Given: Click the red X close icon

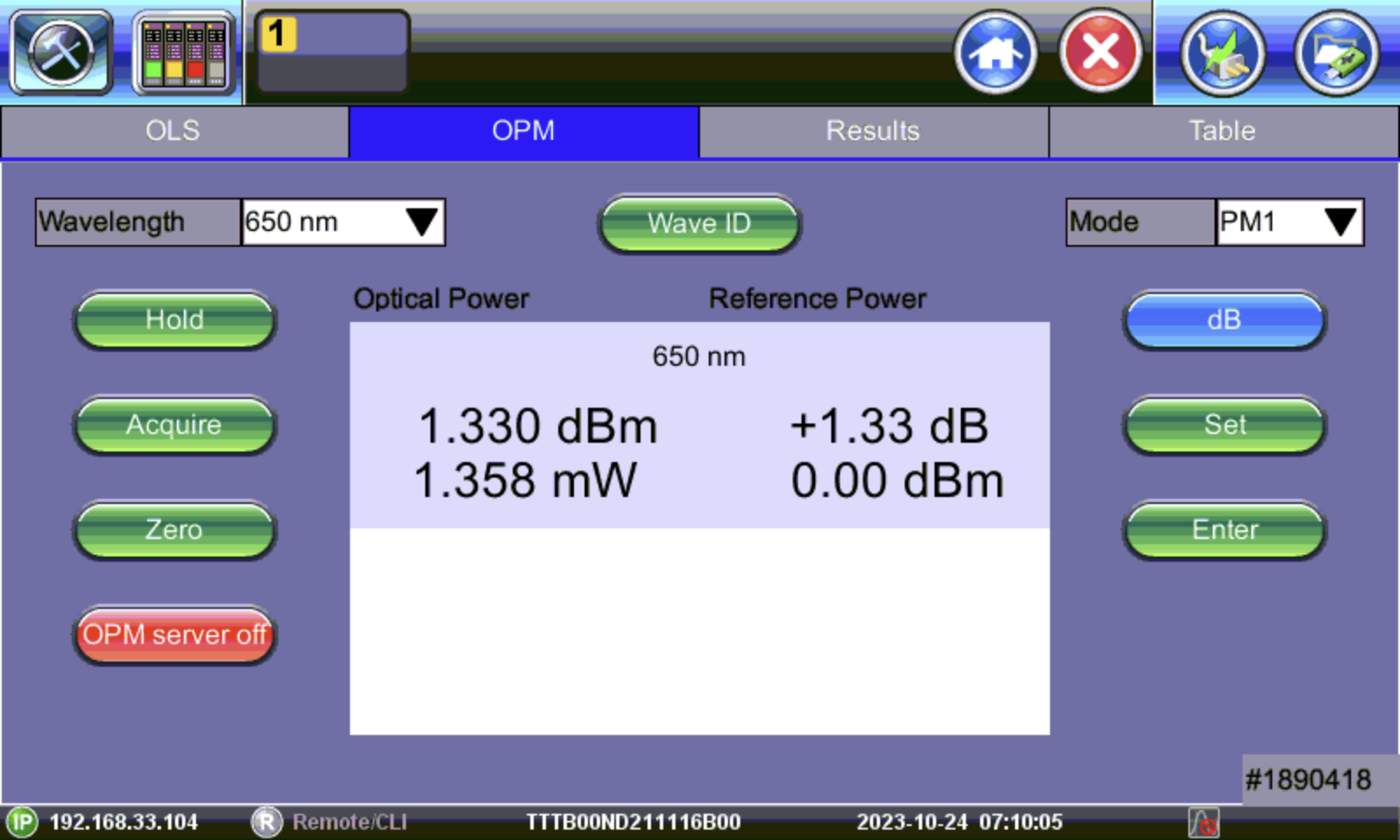Looking at the screenshot, I should tap(1101, 52).
